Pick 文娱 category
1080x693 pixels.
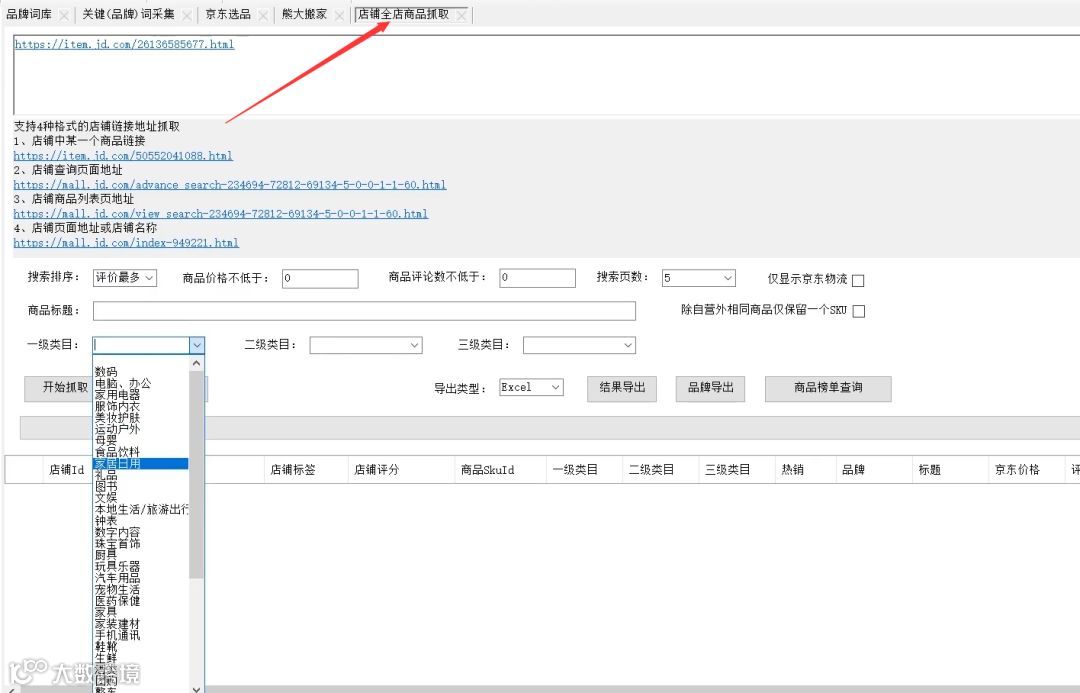click(x=106, y=498)
